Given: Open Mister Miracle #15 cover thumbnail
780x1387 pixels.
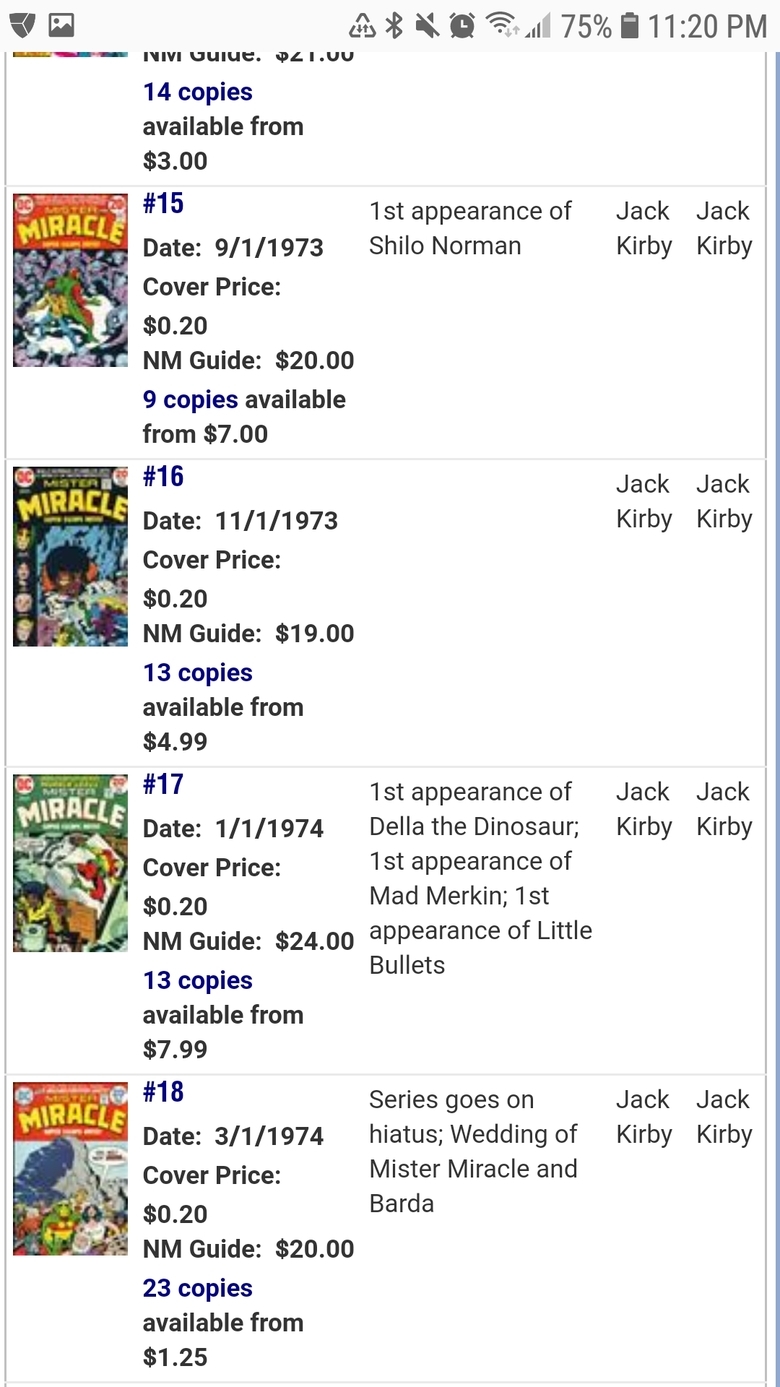Looking at the screenshot, I should click(x=70, y=280).
